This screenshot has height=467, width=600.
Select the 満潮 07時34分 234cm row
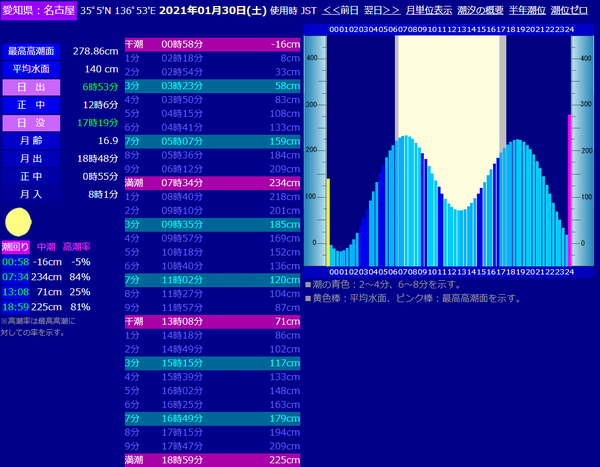(212, 183)
